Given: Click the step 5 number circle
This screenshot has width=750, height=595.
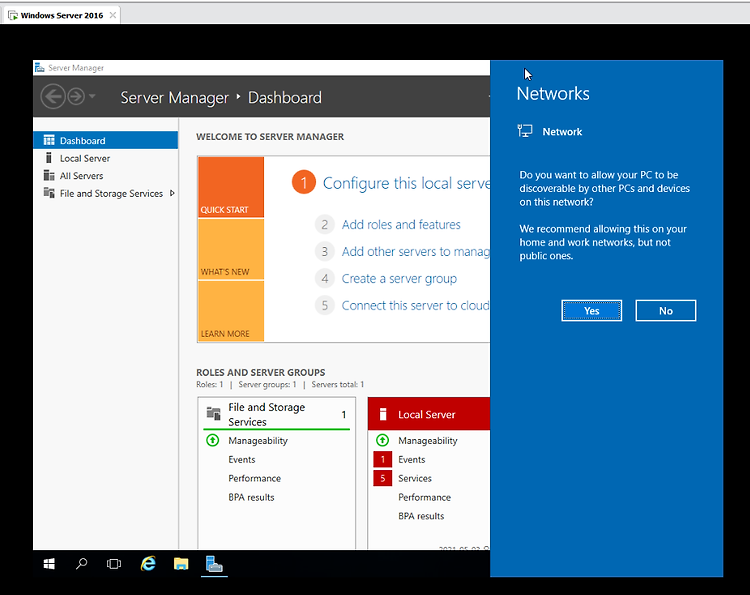Looking at the screenshot, I should (325, 305).
